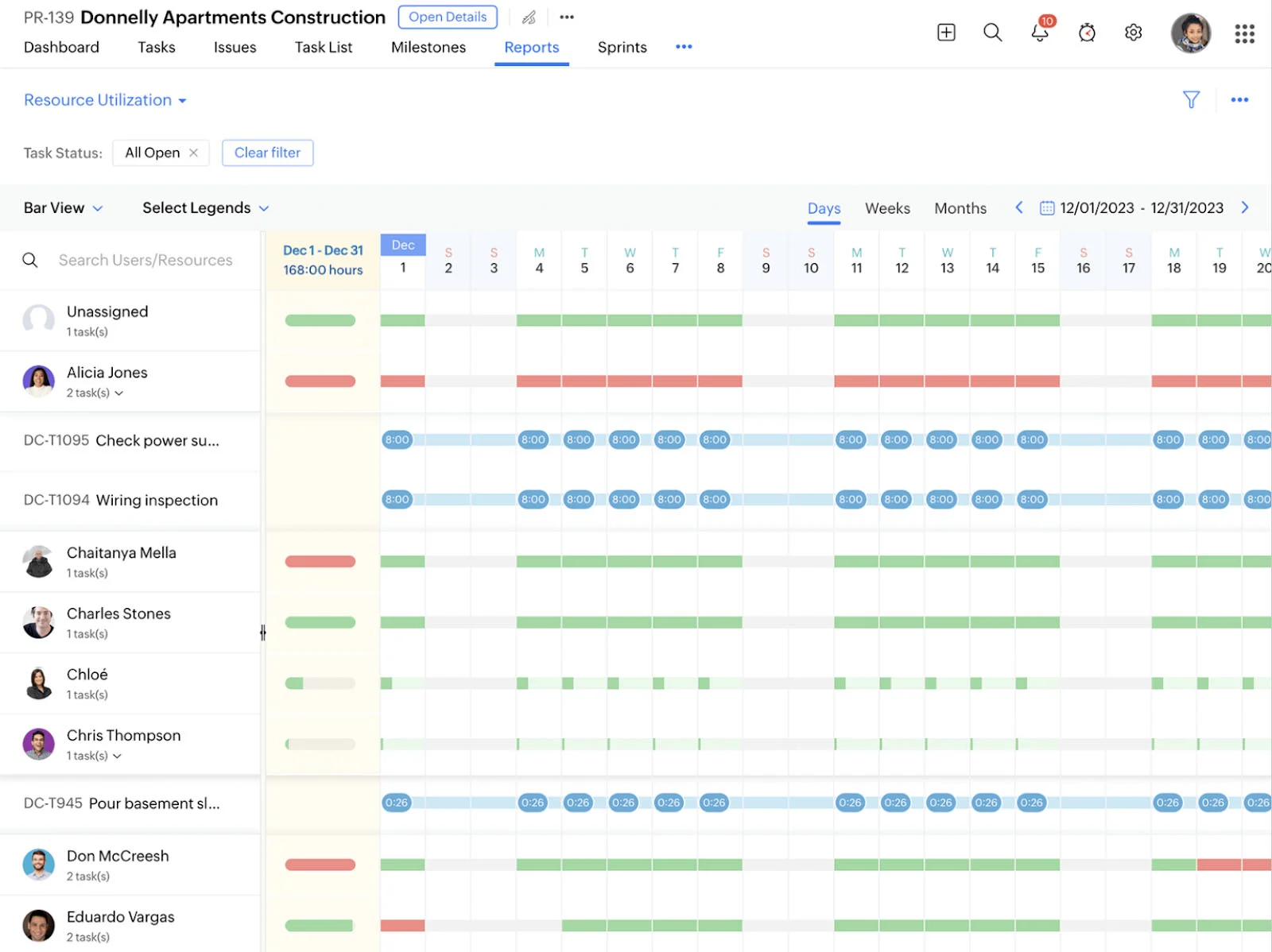Open the Resource Utilization report dropdown
Viewport: 1272px width, 952px height.
[x=105, y=100]
